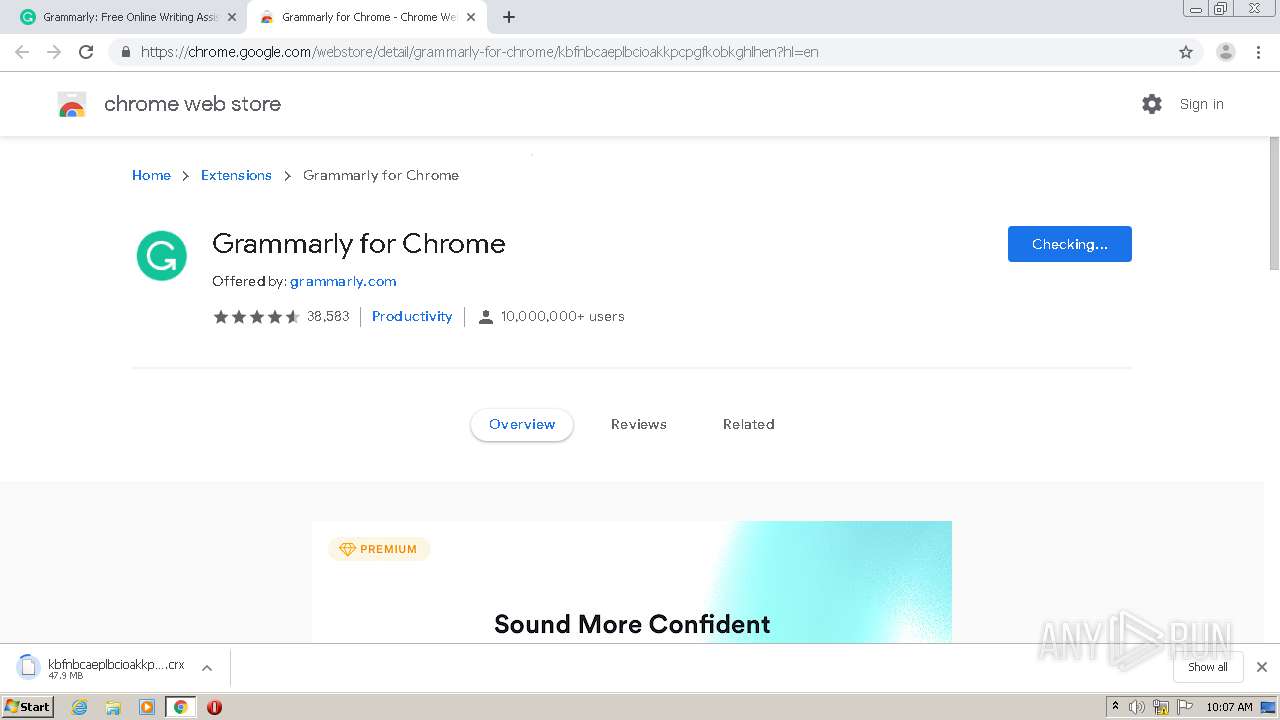1280x720 pixels.
Task: Open web store settings gear
Action: click(x=1152, y=104)
